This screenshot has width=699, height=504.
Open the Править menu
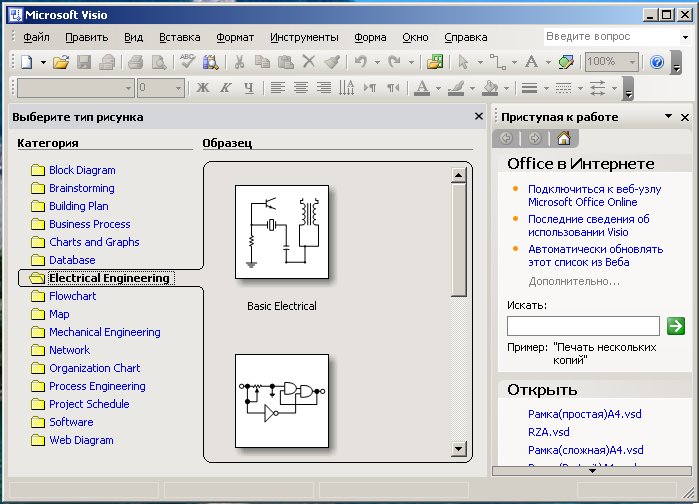(x=86, y=37)
